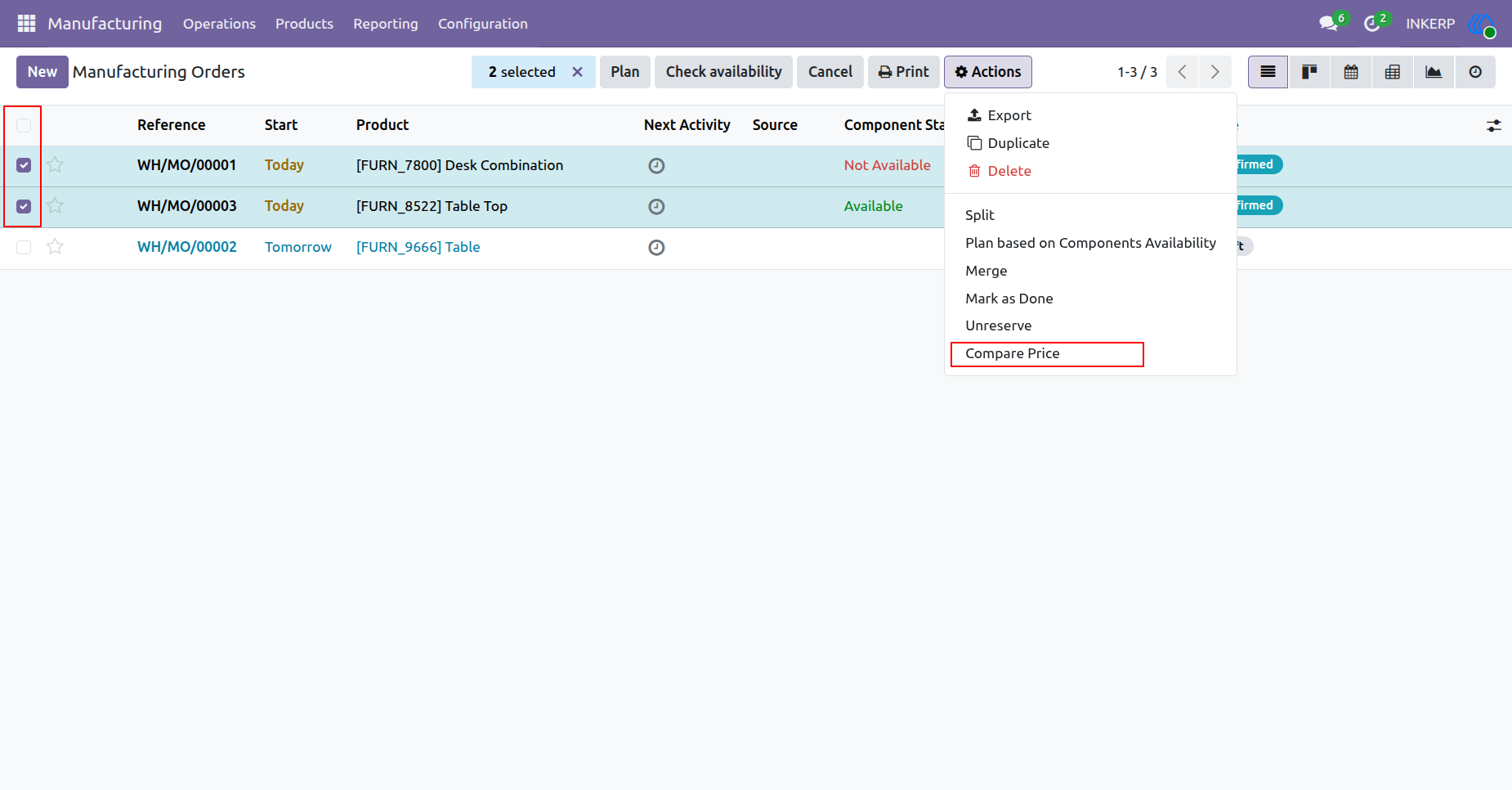Switch to calendar view
The width and height of the screenshot is (1512, 790).
(x=1351, y=72)
